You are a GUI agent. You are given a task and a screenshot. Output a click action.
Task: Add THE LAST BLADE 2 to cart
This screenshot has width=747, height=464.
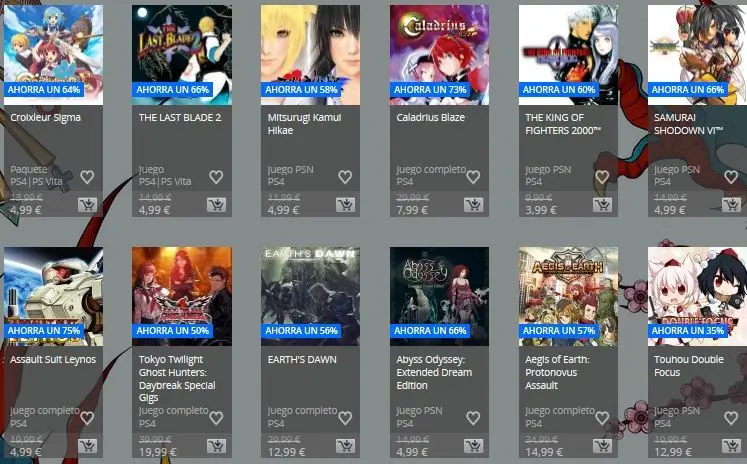point(216,205)
